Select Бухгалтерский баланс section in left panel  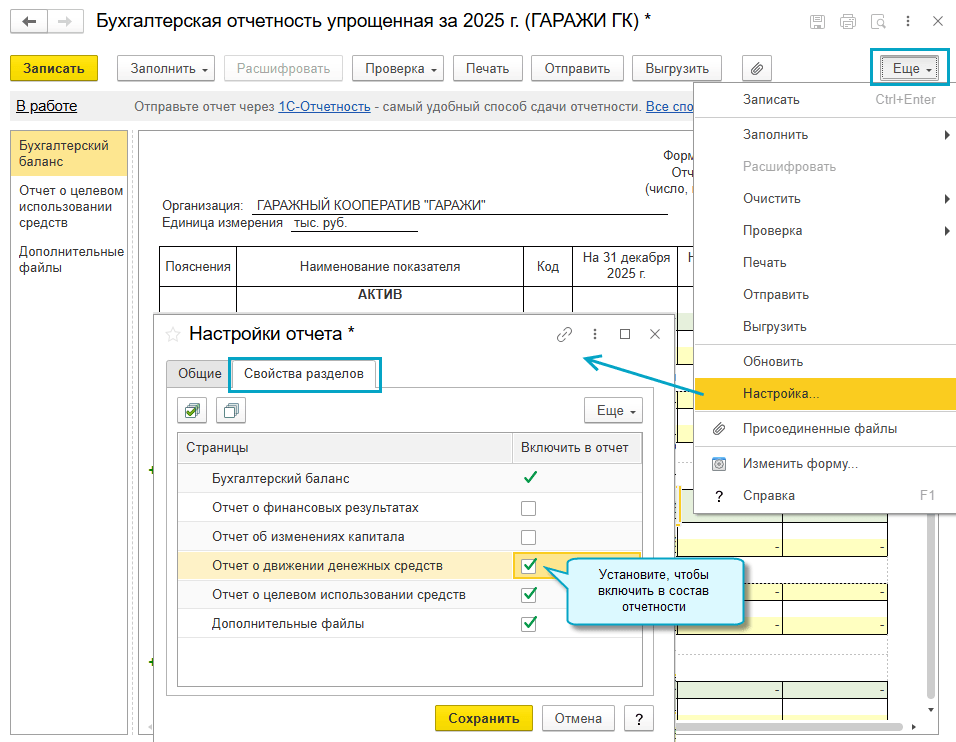(69, 154)
